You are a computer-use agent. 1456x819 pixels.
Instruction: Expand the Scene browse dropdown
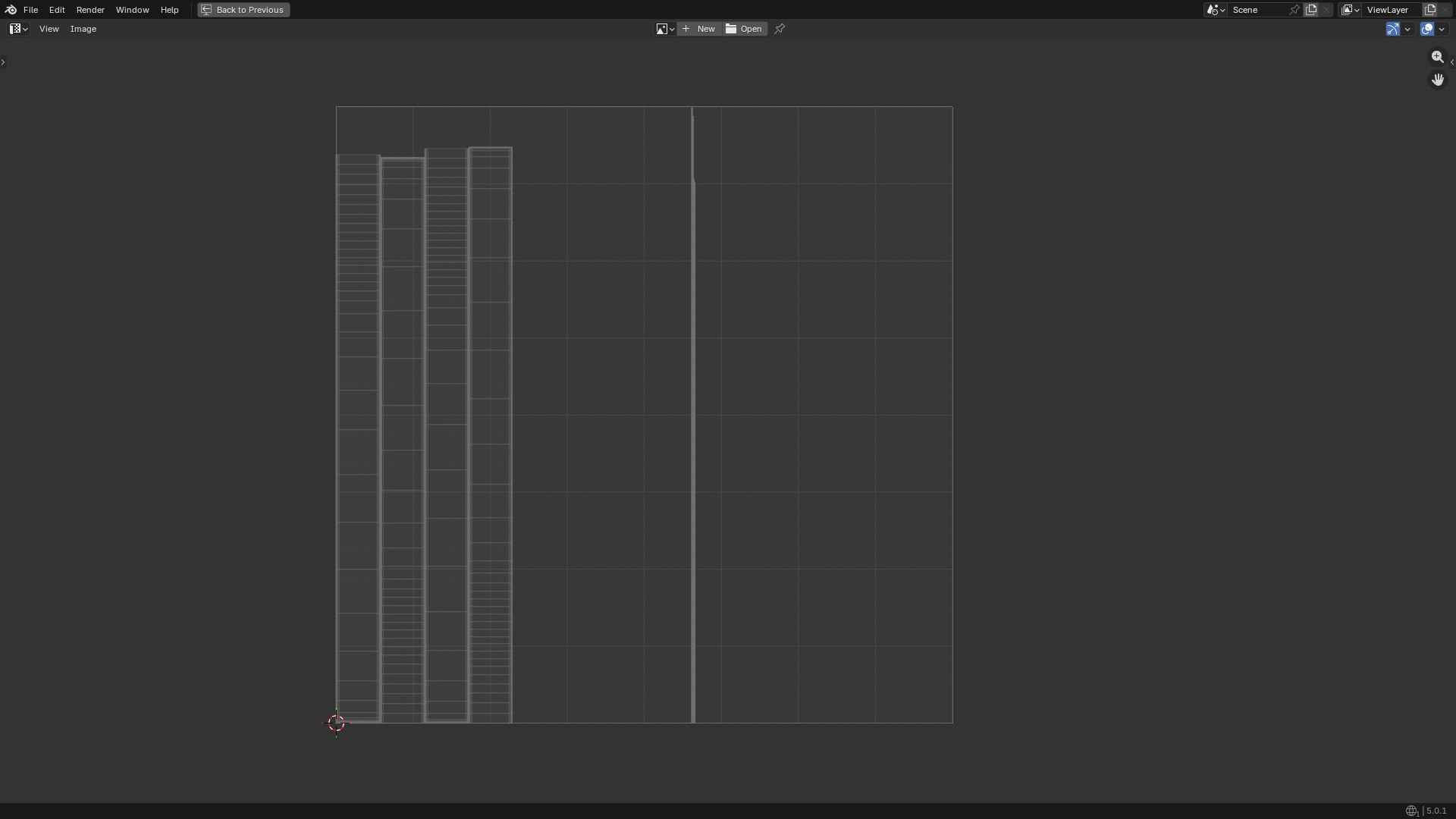[1216, 10]
